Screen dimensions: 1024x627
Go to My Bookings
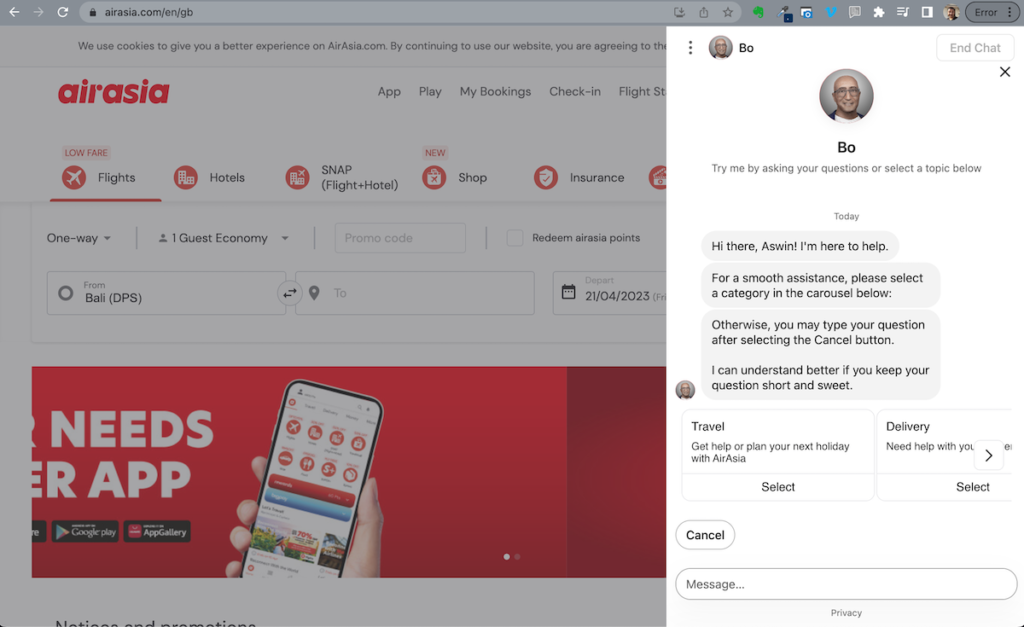click(x=495, y=91)
